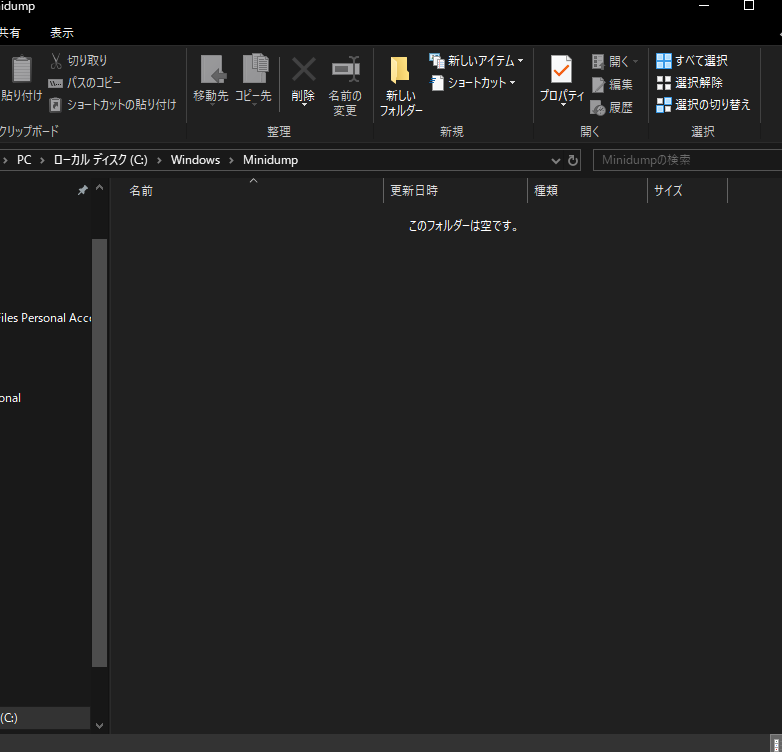The height and width of the screenshot is (752, 782).
Task: Maximize the Minidump window
Action: coord(749,5)
